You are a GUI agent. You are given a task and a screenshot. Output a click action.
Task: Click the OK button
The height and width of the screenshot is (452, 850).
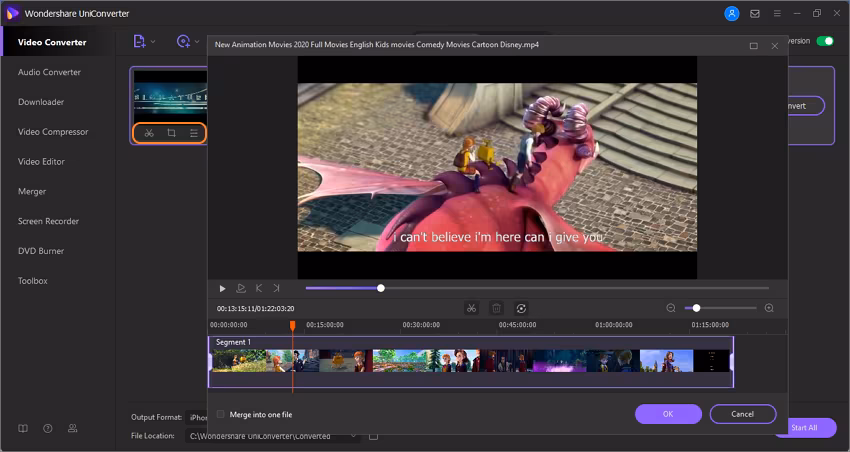click(x=668, y=414)
